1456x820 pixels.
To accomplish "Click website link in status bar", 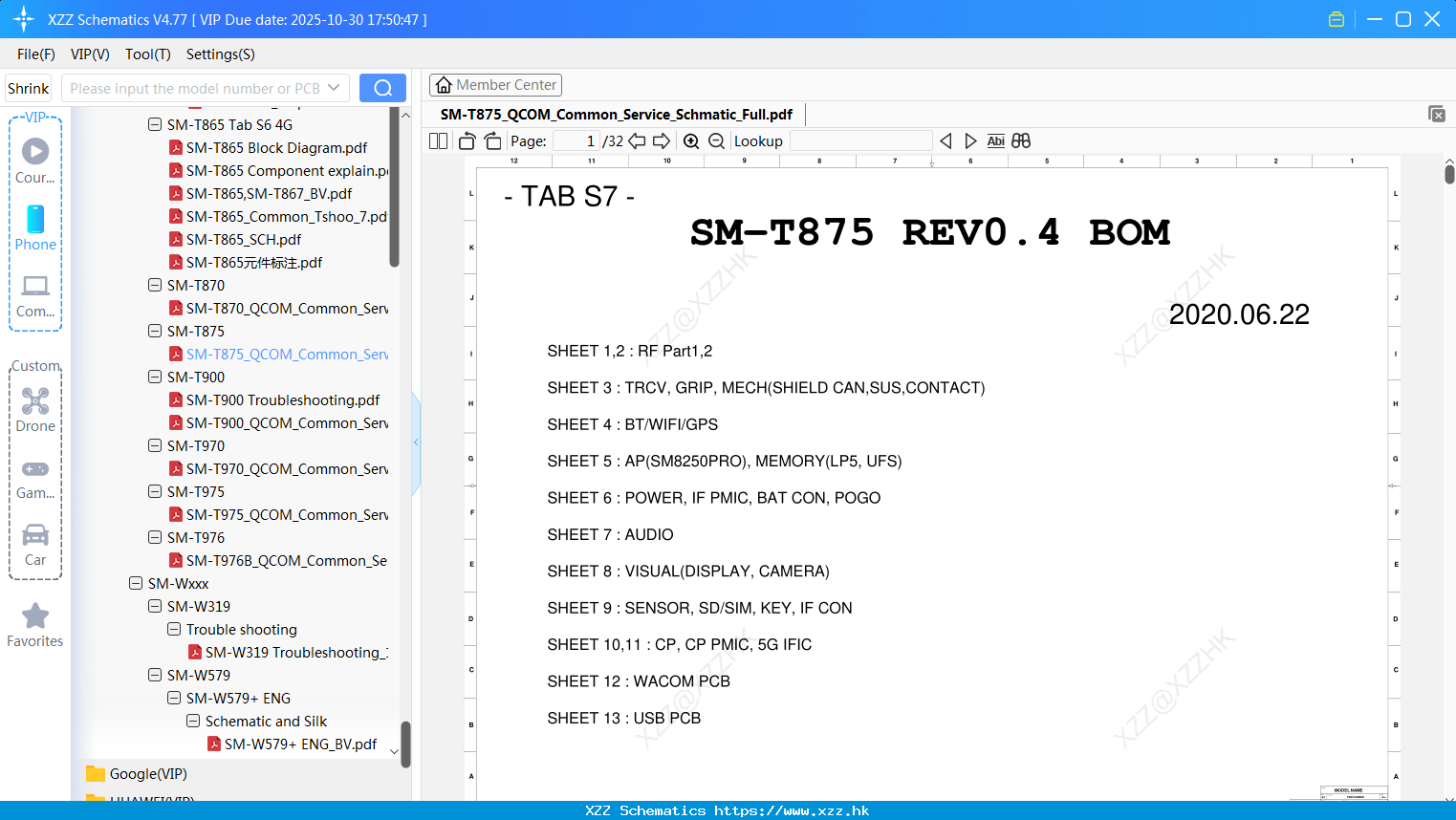I will pos(792,810).
